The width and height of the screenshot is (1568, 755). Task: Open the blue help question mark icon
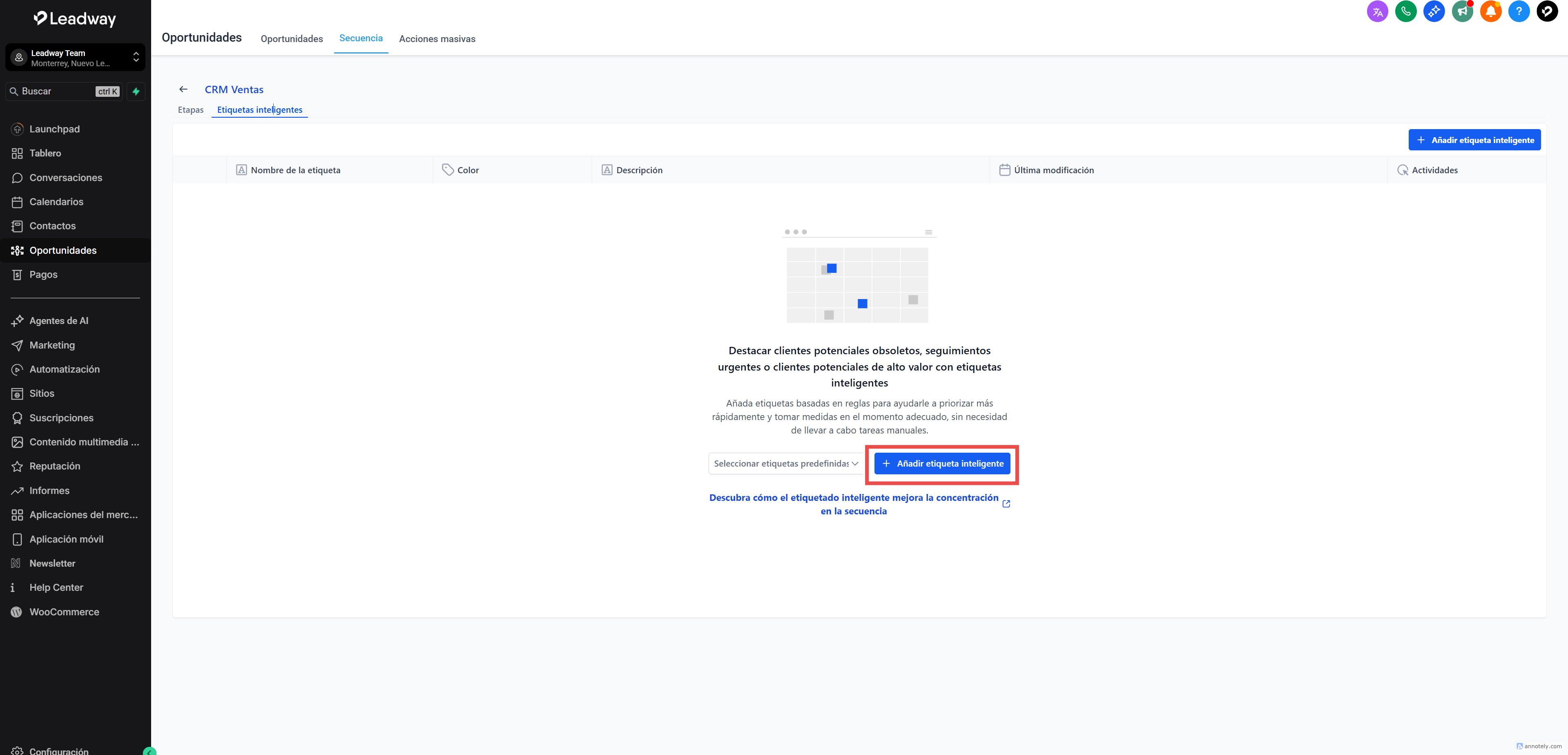1519,11
